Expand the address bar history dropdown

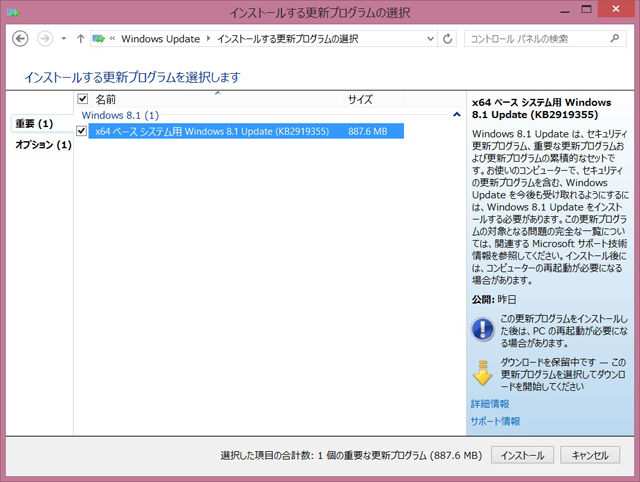(430, 39)
